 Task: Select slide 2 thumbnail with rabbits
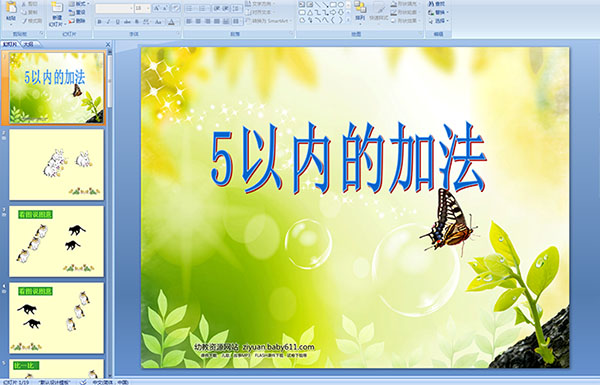click(56, 165)
